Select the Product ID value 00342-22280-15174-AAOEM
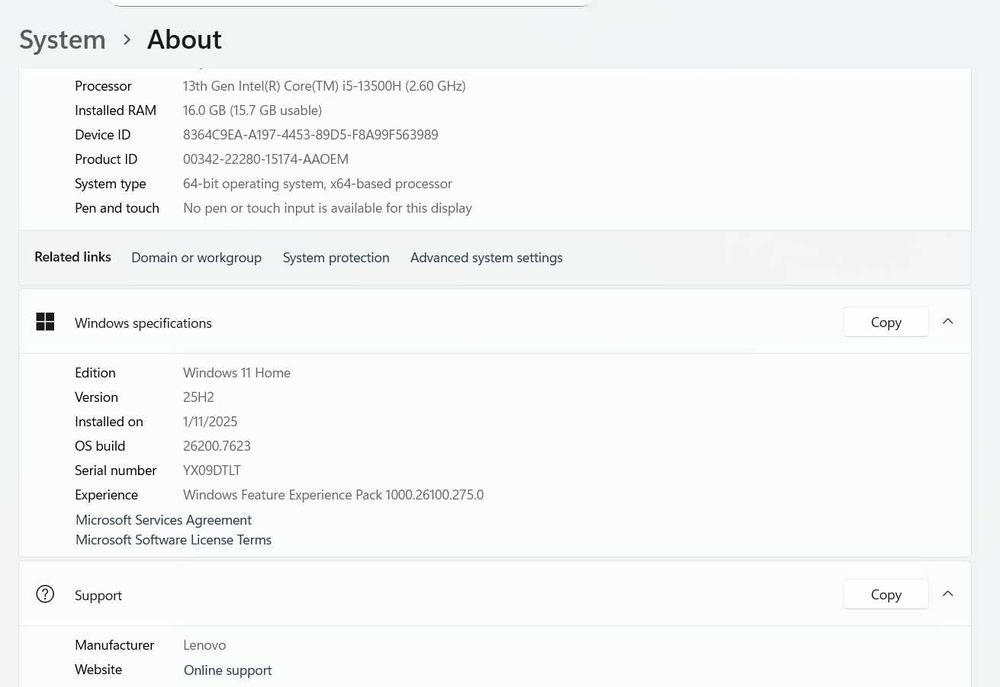 pyautogui.click(x=266, y=159)
